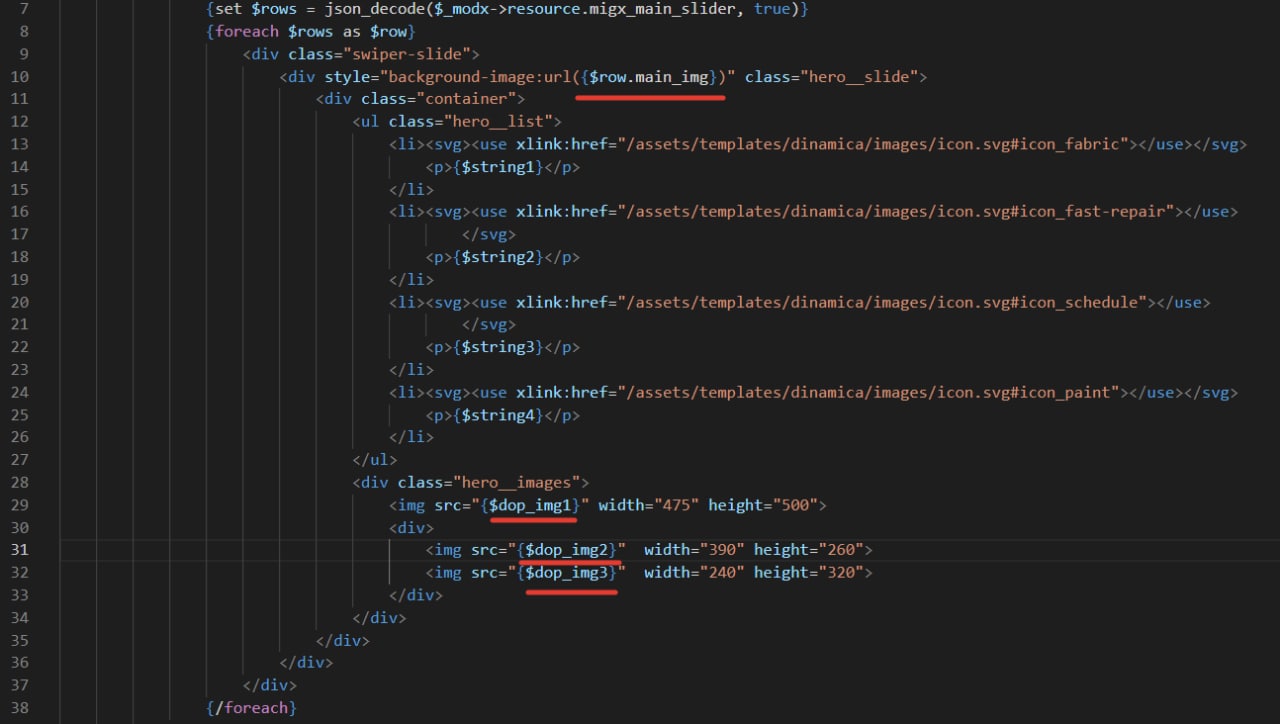Viewport: 1280px width, 724px height.
Task: Click the {$string4} placeholder
Action: pyautogui.click(x=497, y=415)
